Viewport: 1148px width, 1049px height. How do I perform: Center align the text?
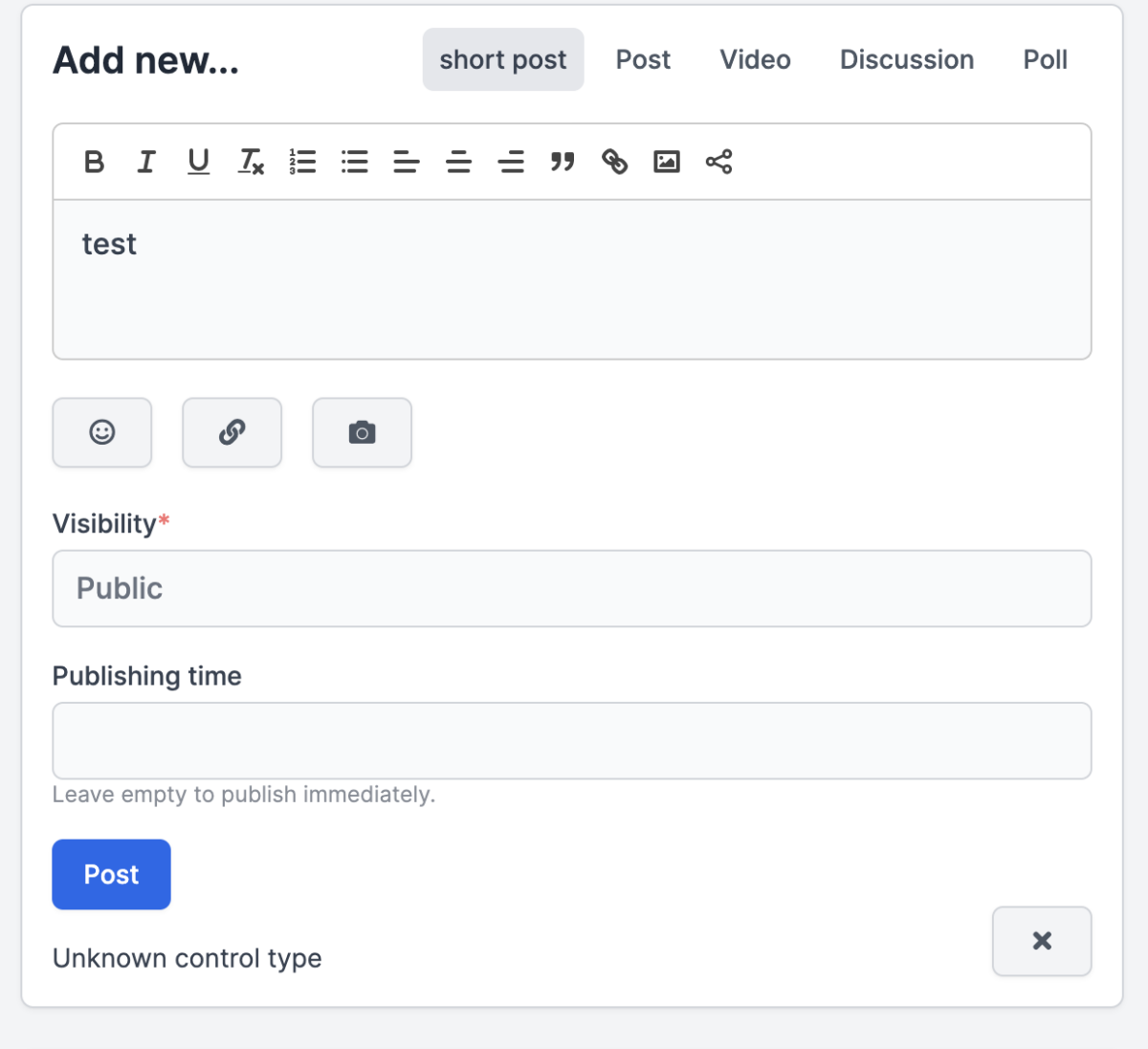pyautogui.click(x=459, y=162)
